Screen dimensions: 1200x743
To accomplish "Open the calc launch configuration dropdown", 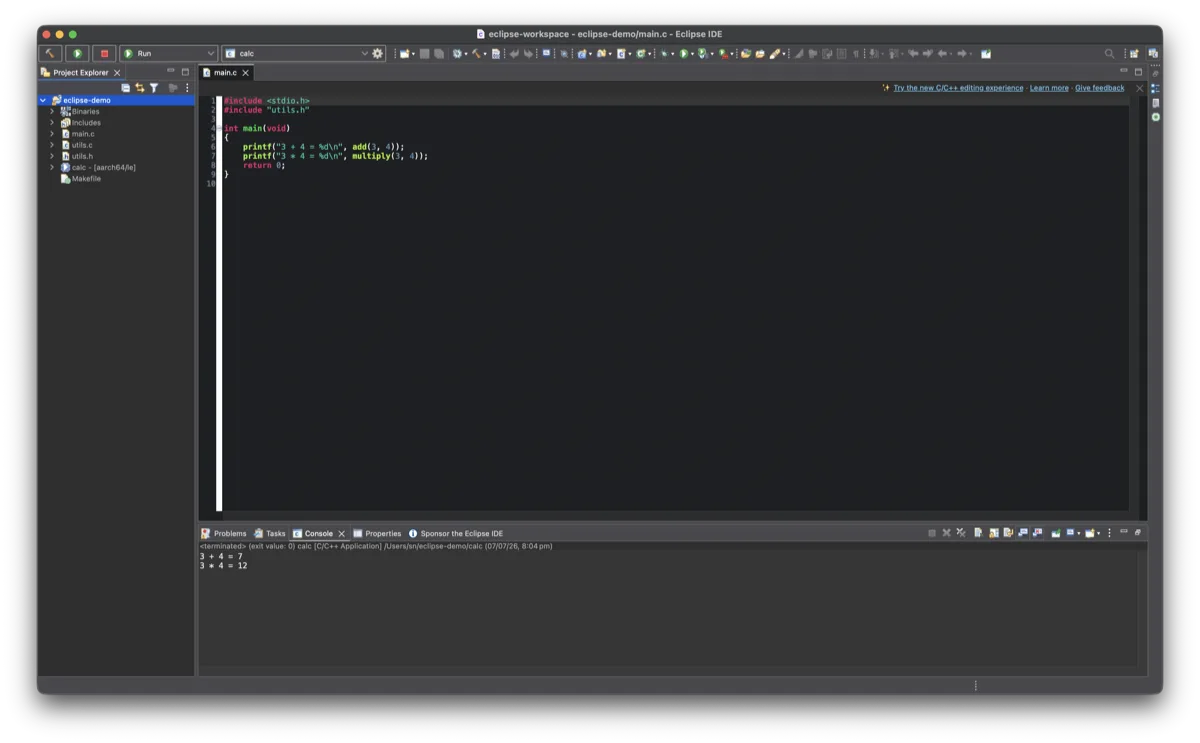I will click(x=365, y=53).
